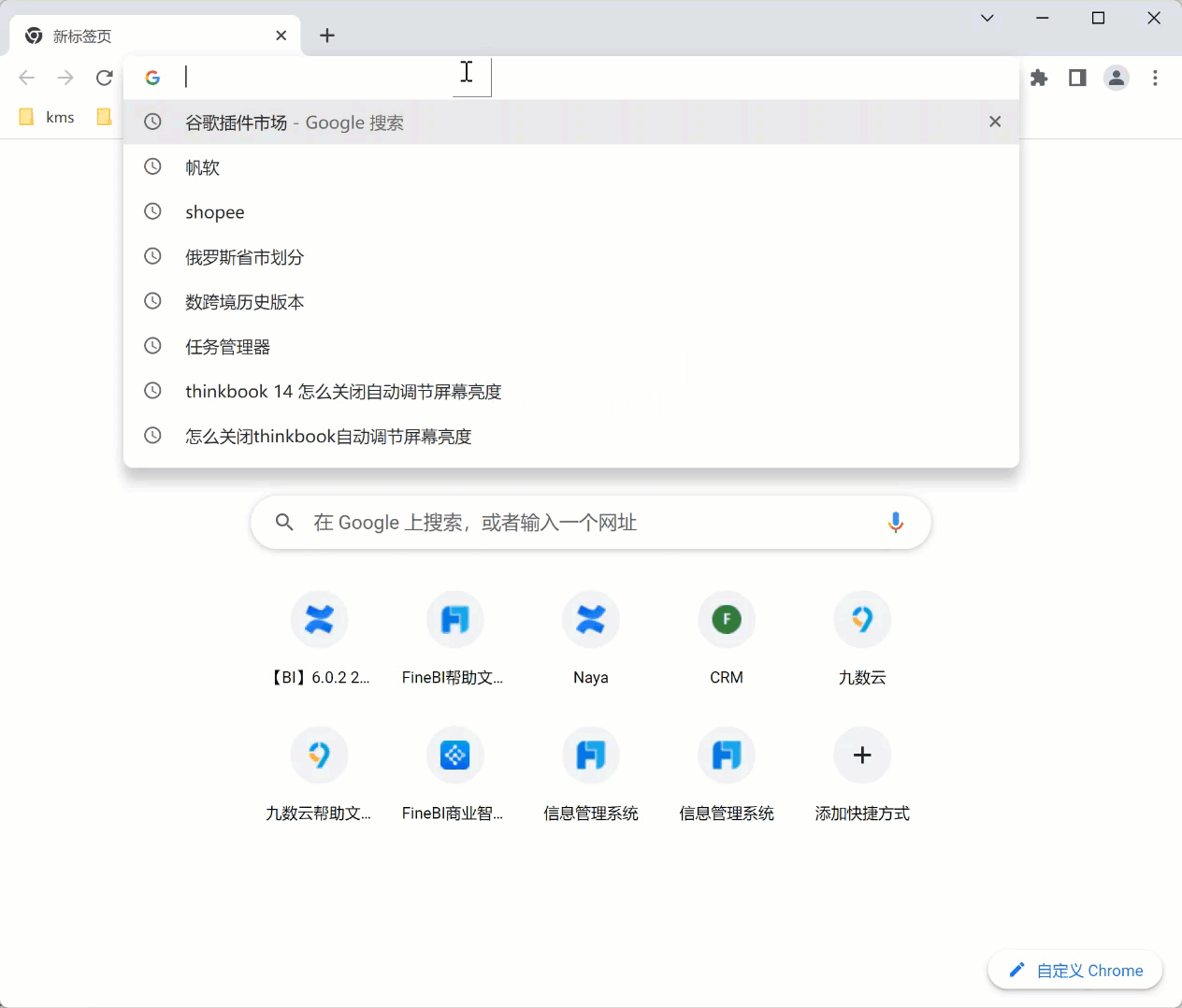
Task: Click the magnifier icon in search box
Action: click(284, 523)
